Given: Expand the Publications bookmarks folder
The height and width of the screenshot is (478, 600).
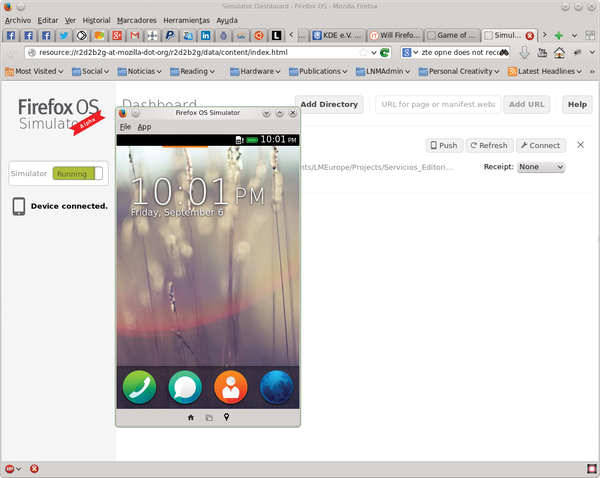Looking at the screenshot, I should pyautogui.click(x=318, y=71).
